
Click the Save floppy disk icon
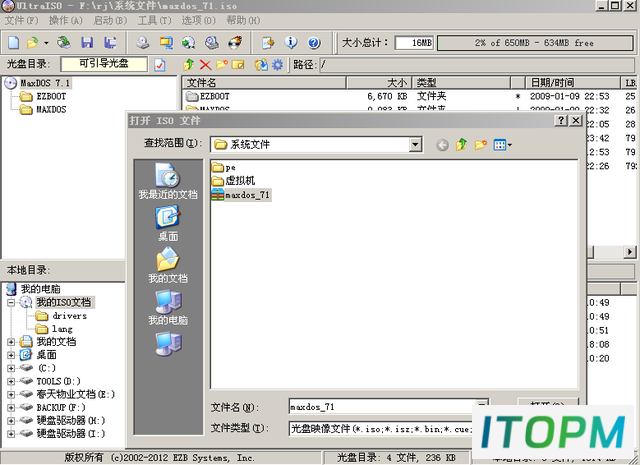[x=87, y=42]
